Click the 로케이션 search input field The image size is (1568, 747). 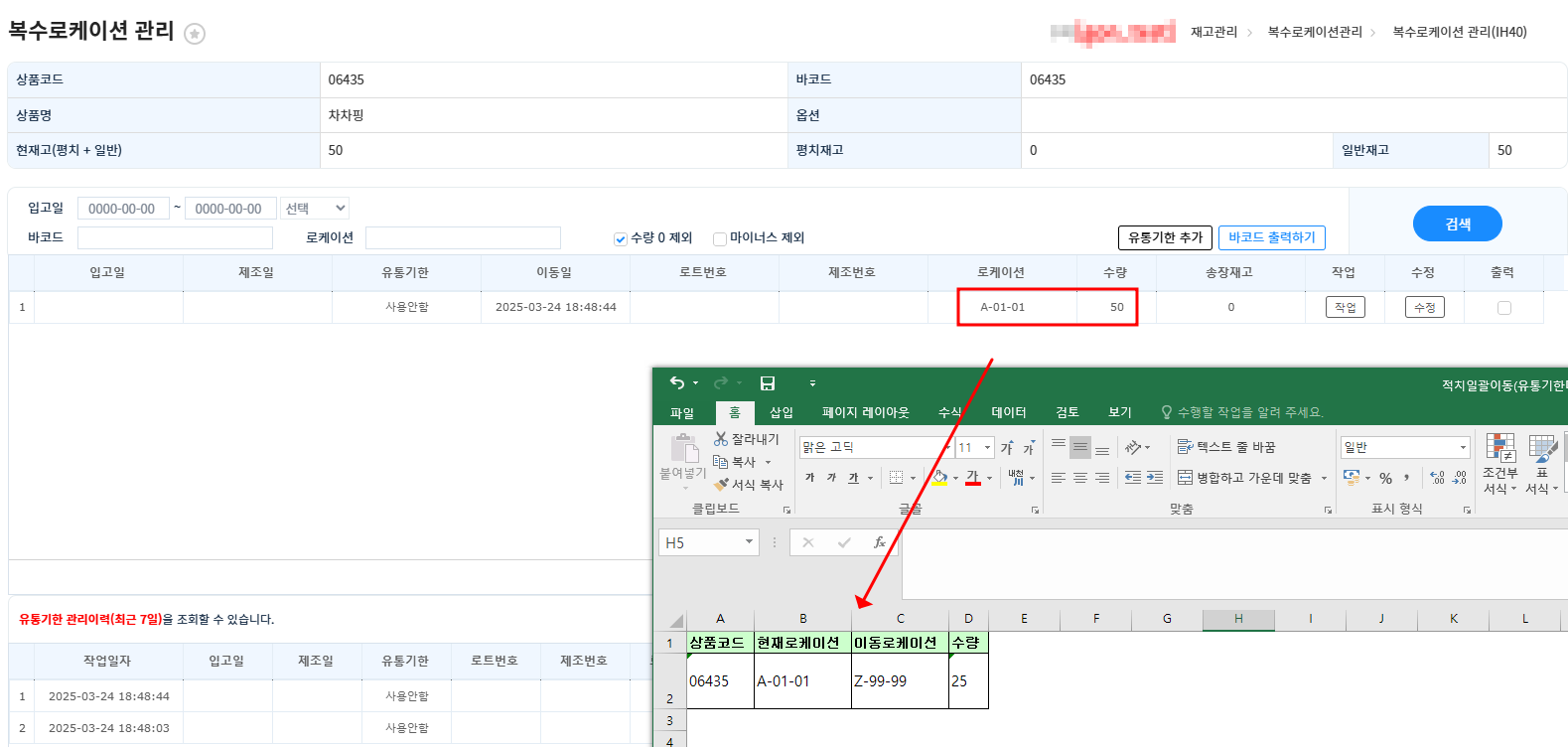point(463,238)
